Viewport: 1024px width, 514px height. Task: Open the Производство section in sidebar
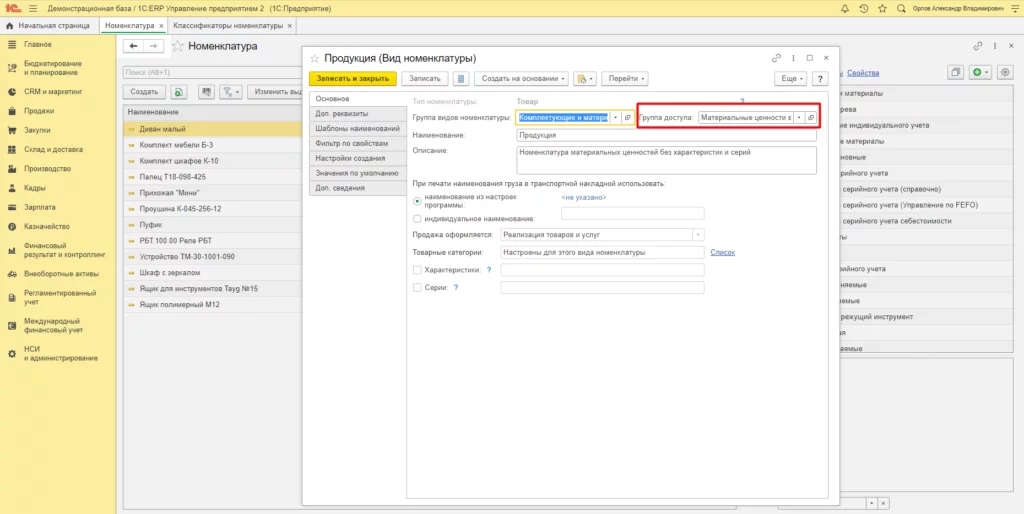pyautogui.click(x=47, y=169)
